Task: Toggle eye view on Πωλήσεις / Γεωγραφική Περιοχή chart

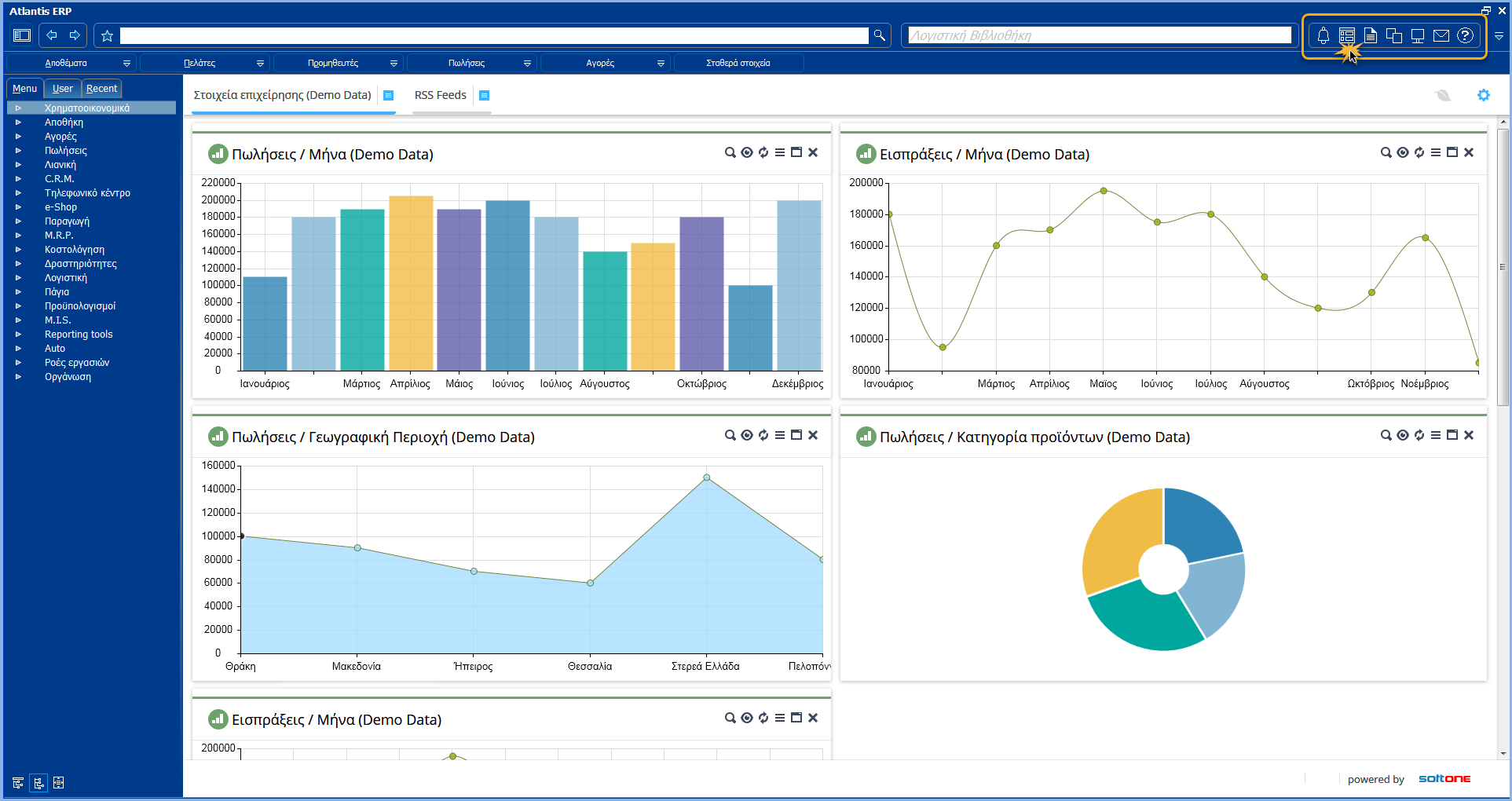Action: click(746, 435)
